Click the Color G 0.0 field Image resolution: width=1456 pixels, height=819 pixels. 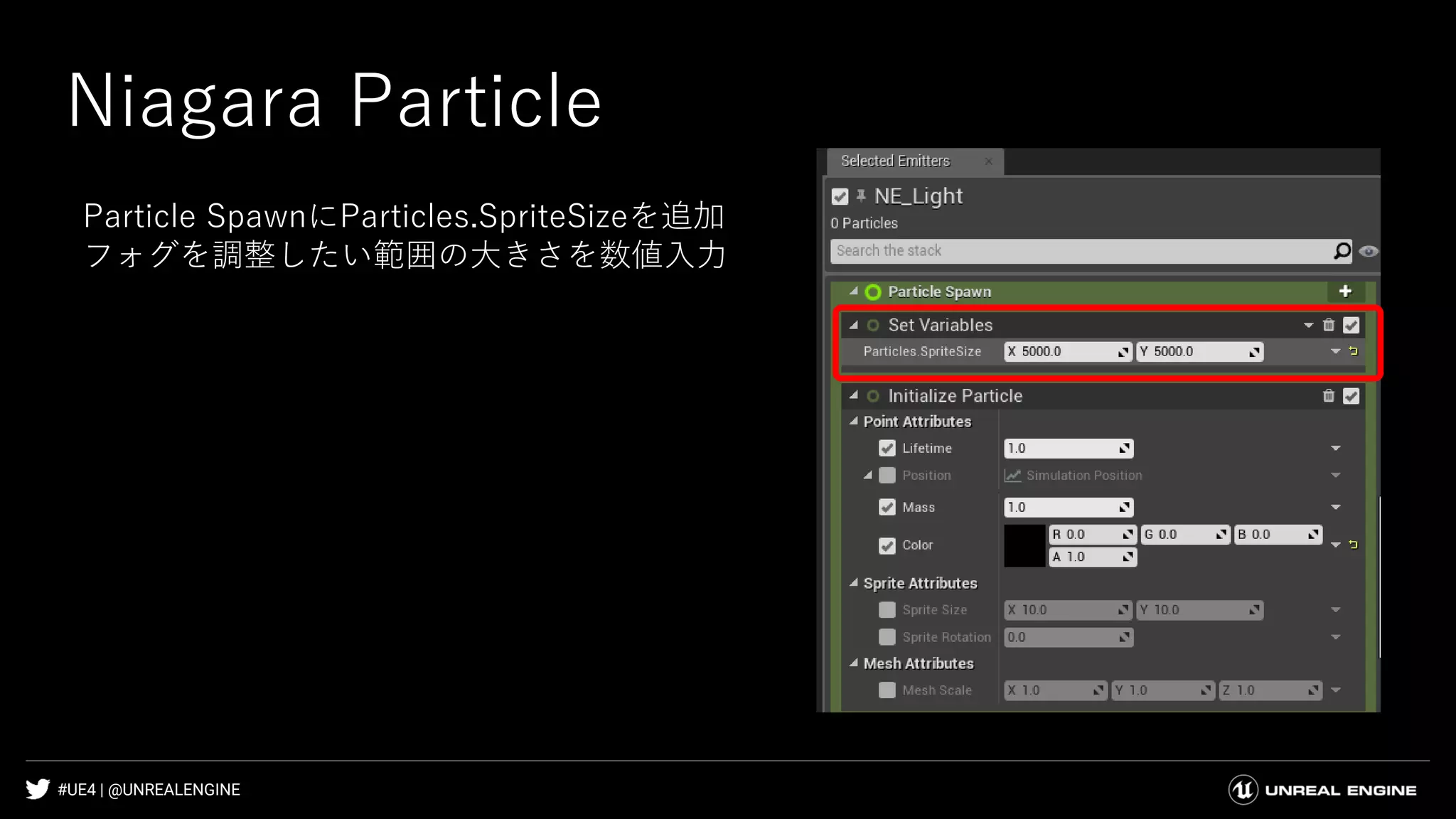coord(1185,534)
